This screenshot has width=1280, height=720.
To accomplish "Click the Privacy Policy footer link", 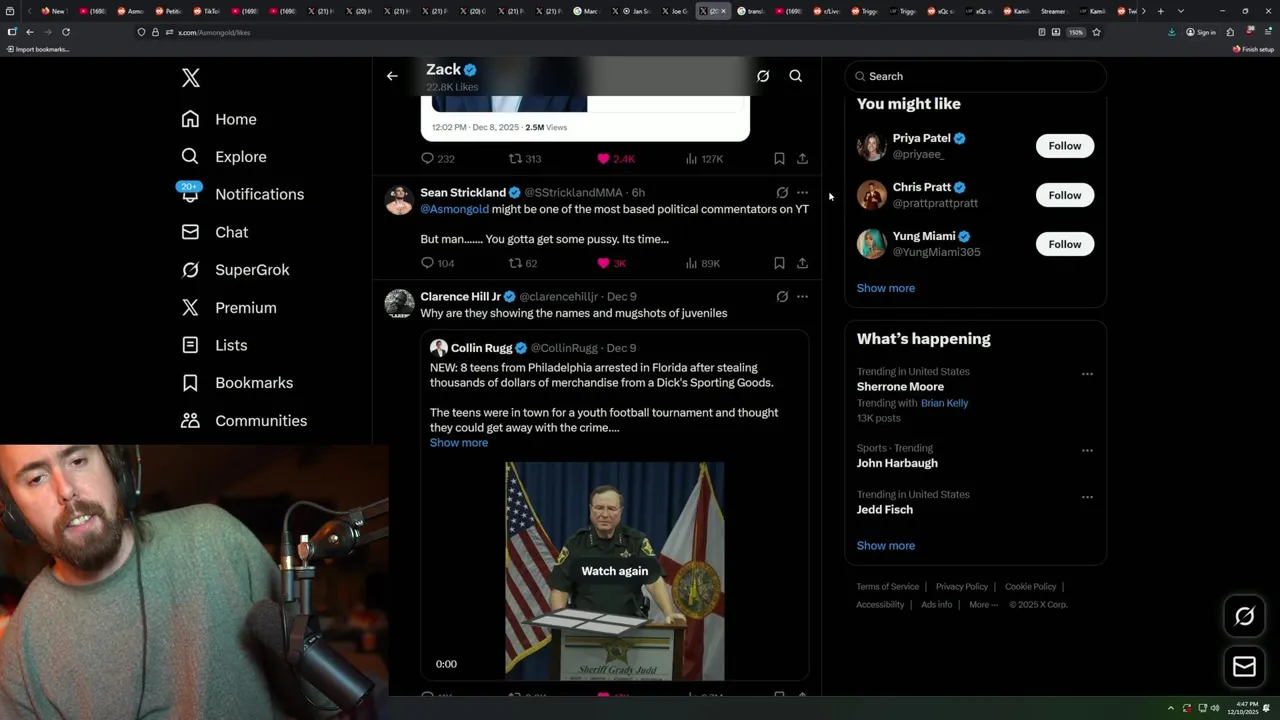I will click(962, 587).
